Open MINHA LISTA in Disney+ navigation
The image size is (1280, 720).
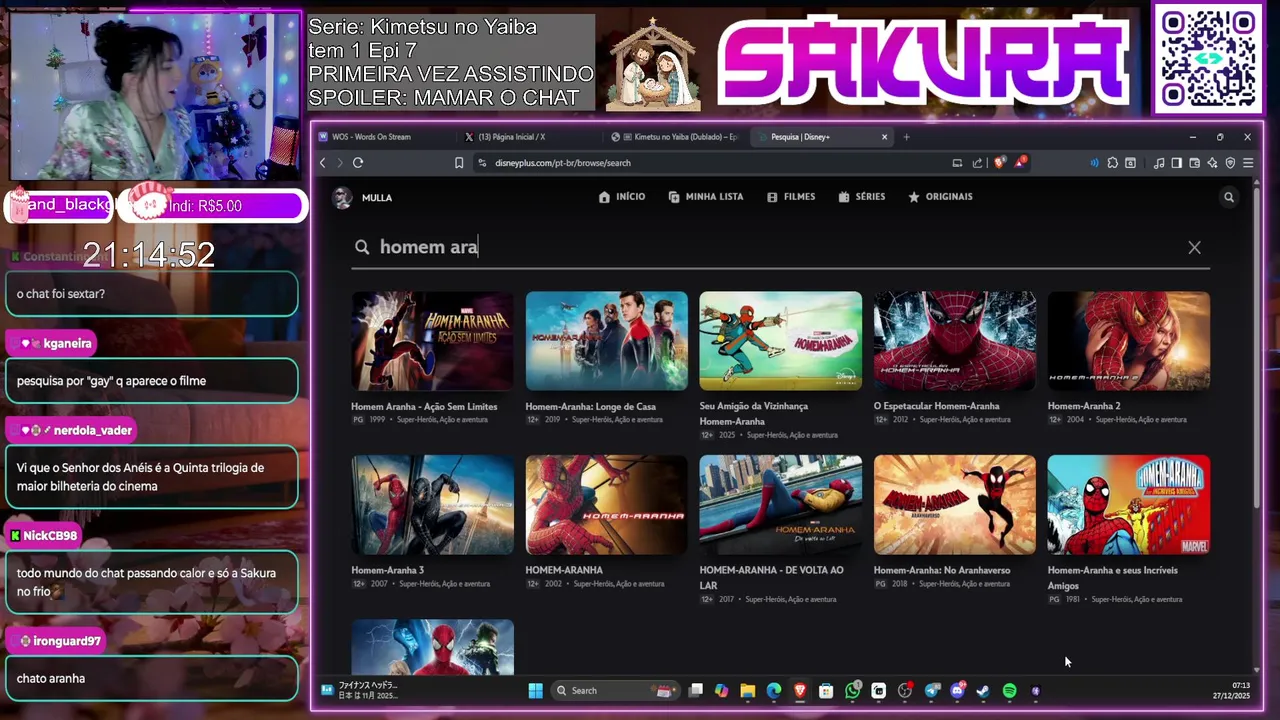[706, 197]
